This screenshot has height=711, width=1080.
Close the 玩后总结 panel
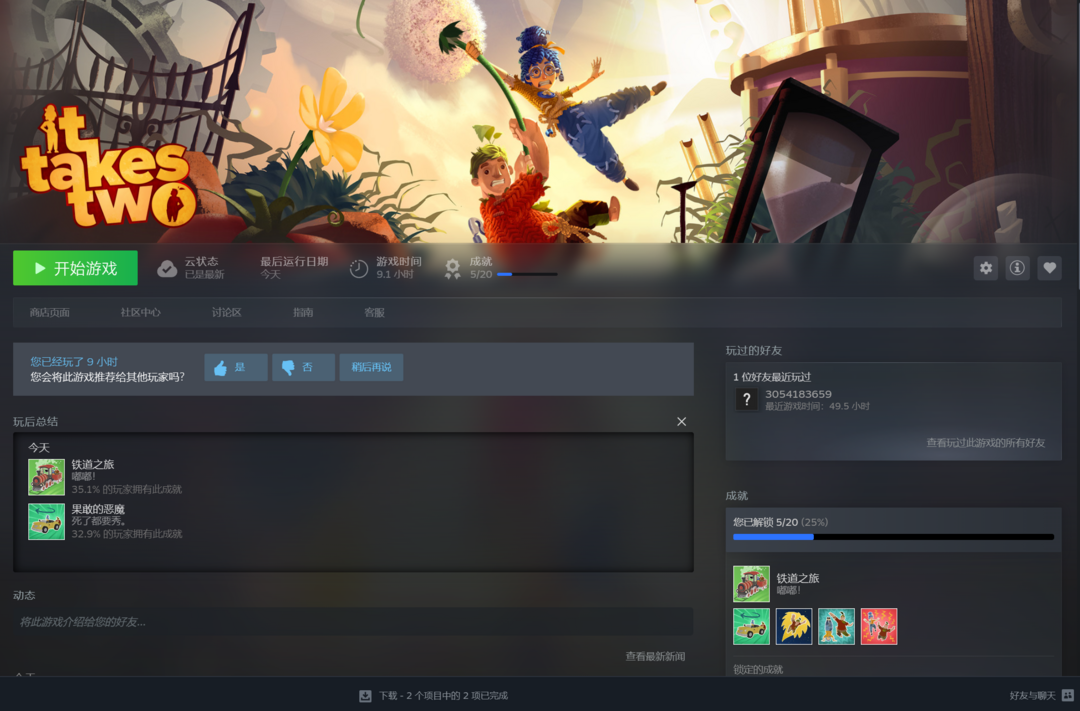coord(681,422)
